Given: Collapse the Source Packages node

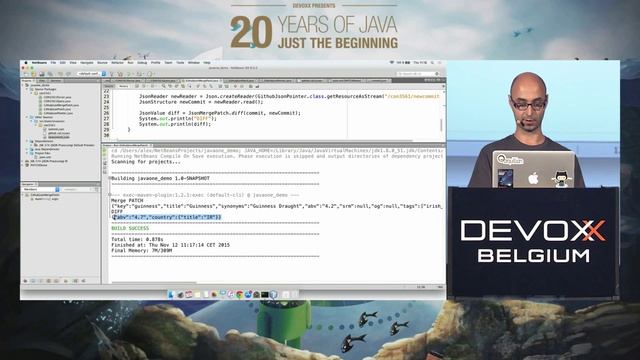Looking at the screenshot, I should [x=27, y=89].
